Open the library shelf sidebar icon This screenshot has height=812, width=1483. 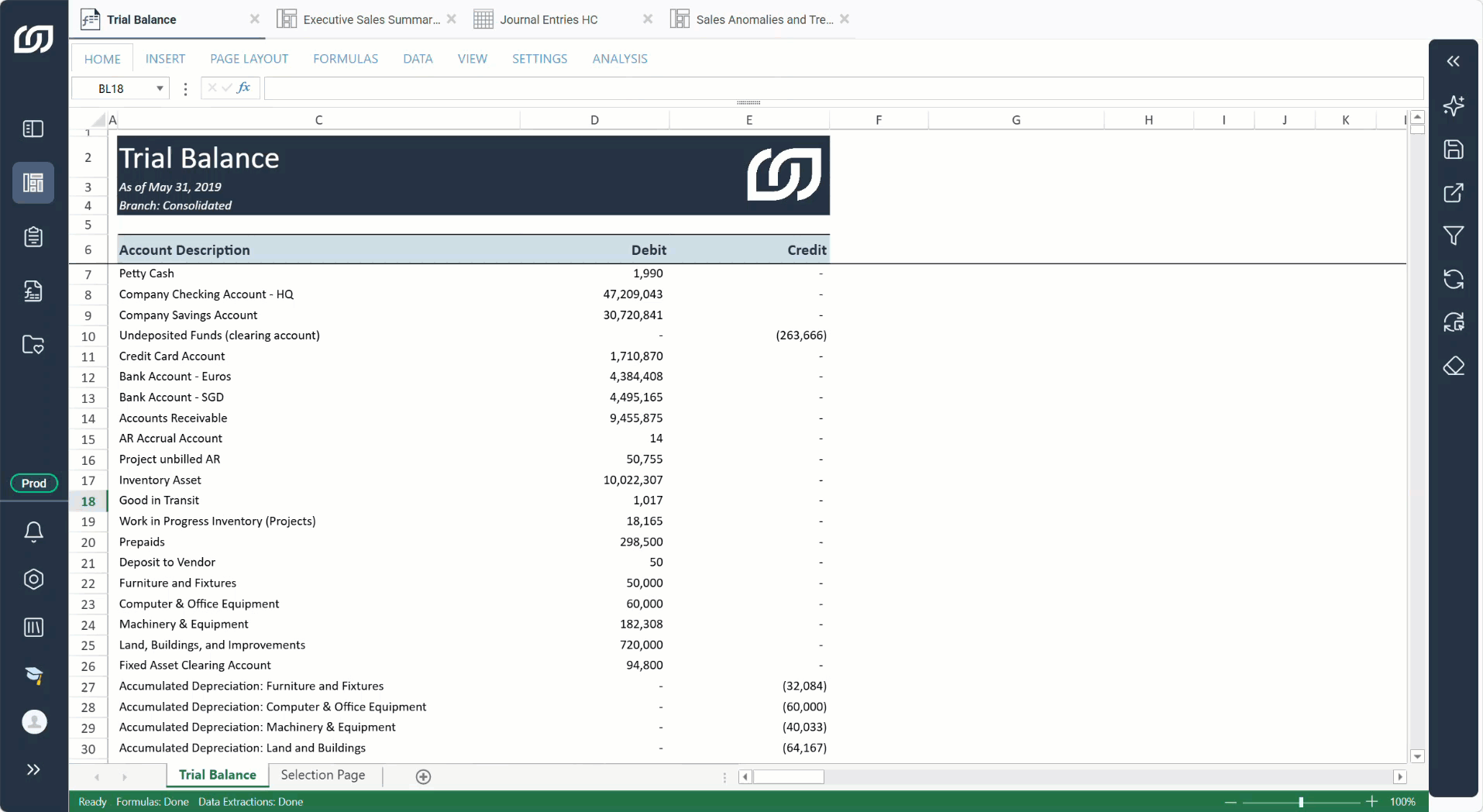point(33,627)
